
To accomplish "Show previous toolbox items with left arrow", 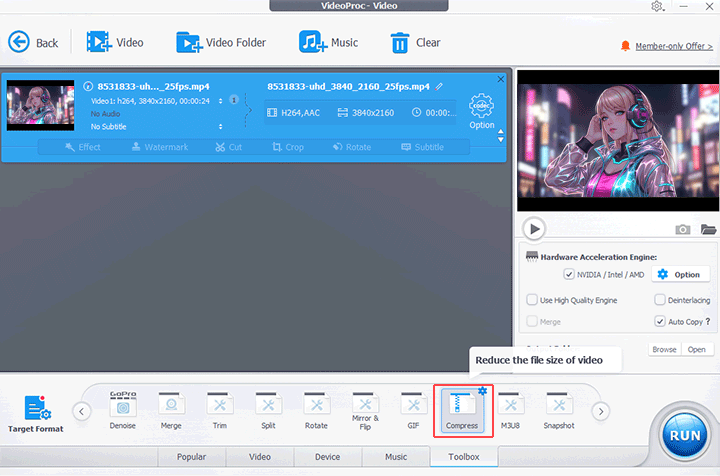I will click(81, 411).
